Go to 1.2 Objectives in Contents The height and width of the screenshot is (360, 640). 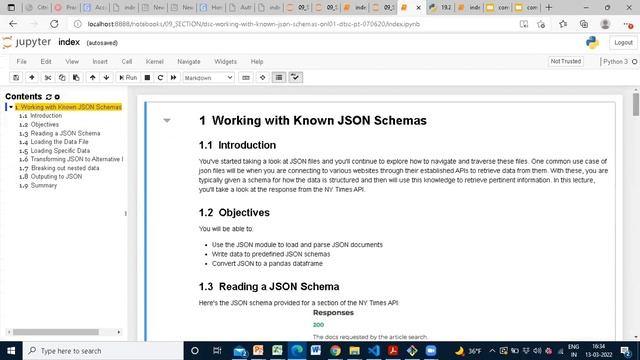pyautogui.click(x=44, y=124)
